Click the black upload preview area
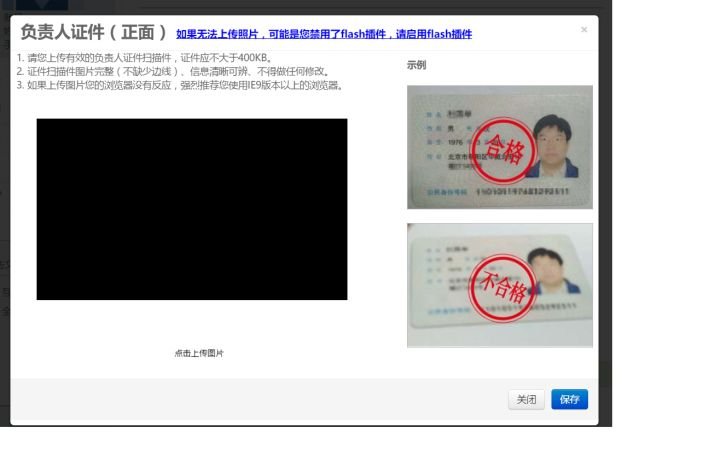 (x=192, y=209)
